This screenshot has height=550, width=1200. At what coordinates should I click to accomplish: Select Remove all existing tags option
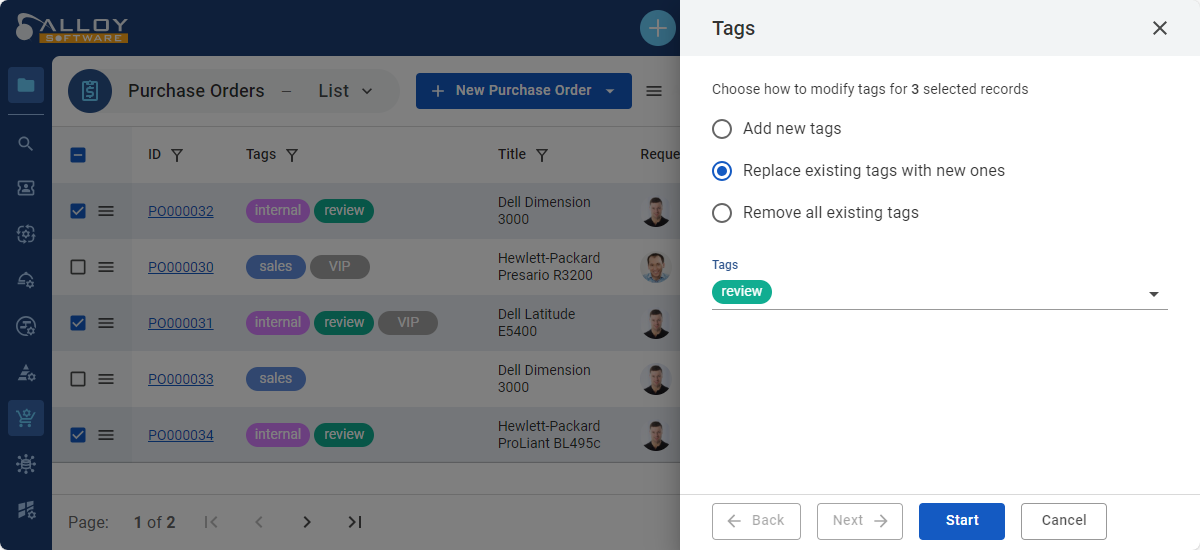point(815,213)
